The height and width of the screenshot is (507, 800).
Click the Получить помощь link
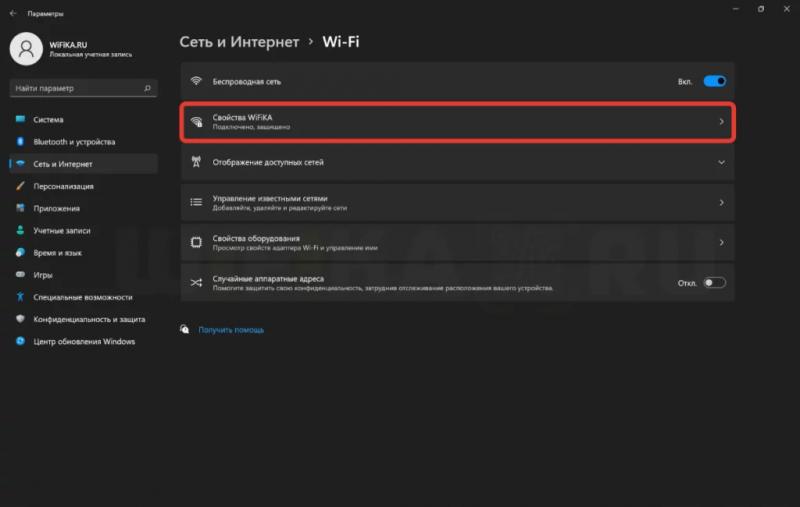pos(231,330)
